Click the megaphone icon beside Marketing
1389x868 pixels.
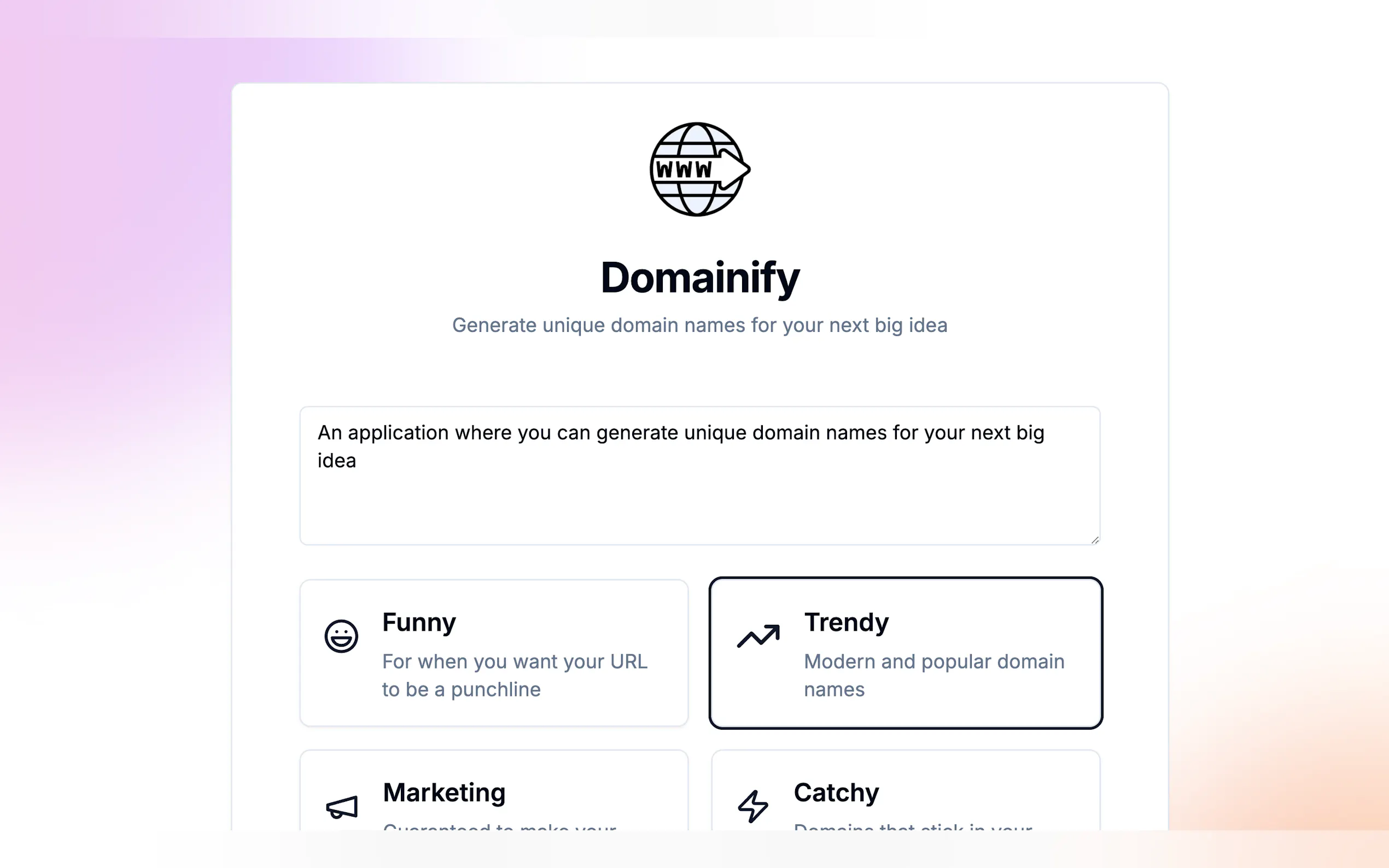pos(342,807)
